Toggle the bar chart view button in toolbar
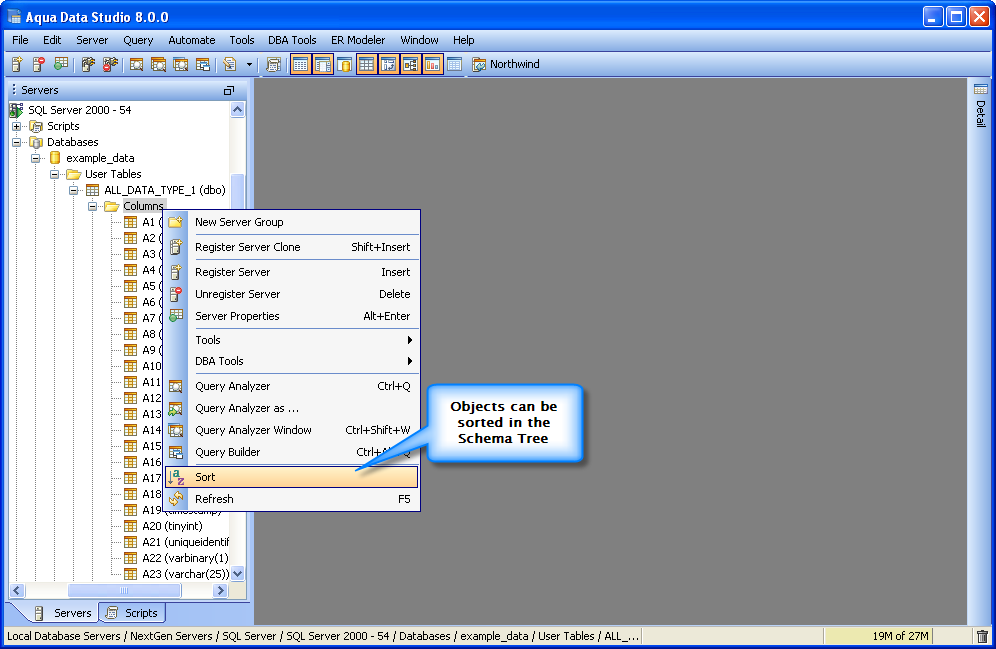The width and height of the screenshot is (996, 649). (433, 64)
